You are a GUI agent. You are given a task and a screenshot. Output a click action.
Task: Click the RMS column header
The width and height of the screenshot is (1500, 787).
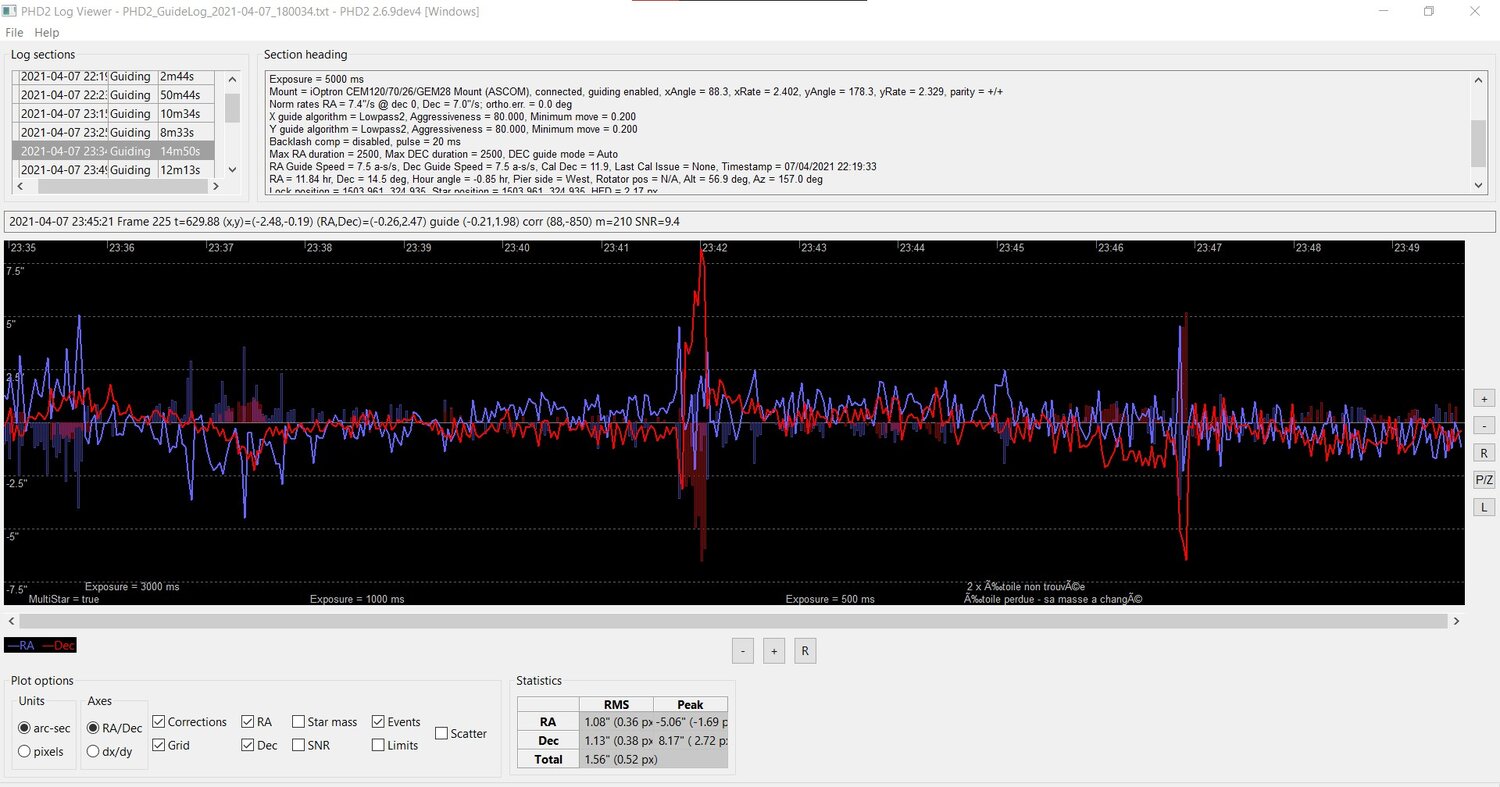click(x=615, y=704)
